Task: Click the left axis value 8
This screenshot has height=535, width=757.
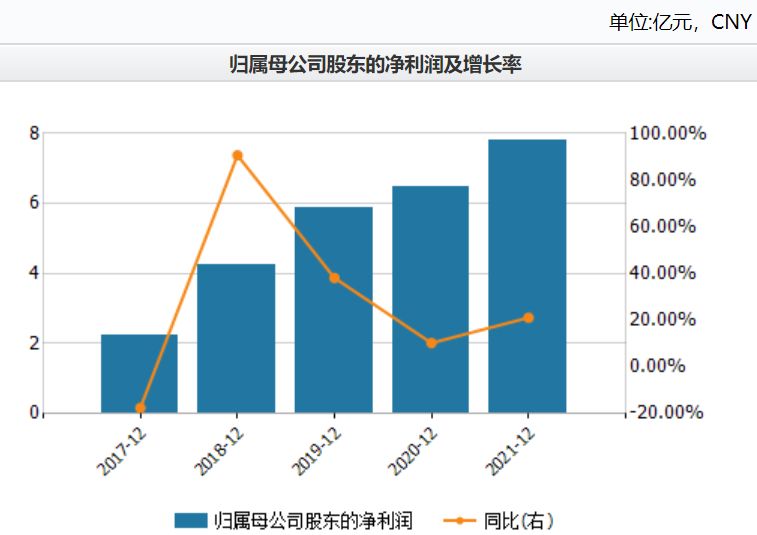Action: (34, 133)
